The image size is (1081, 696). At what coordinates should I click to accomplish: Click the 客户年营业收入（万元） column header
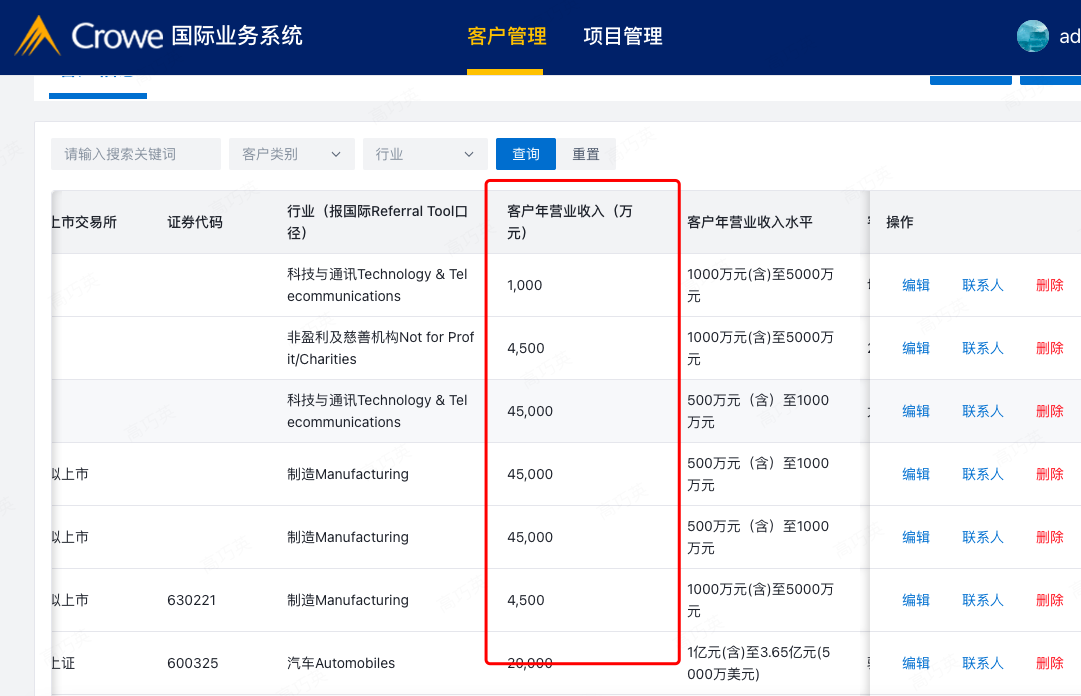[570, 222]
